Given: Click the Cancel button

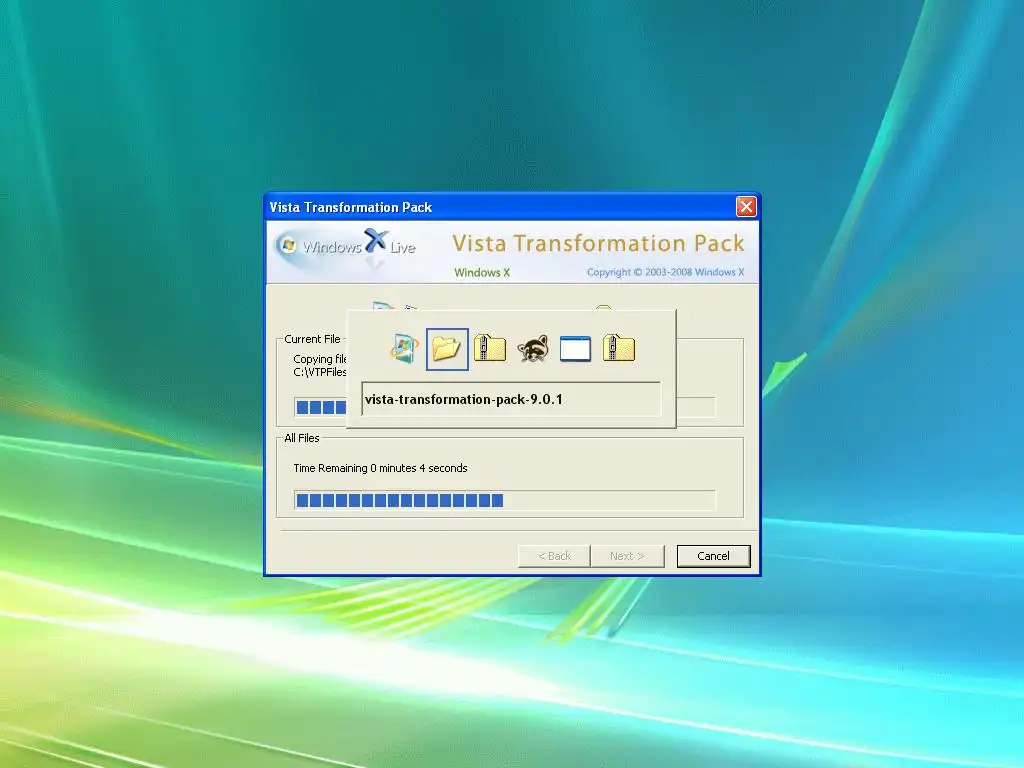Looking at the screenshot, I should coord(713,556).
